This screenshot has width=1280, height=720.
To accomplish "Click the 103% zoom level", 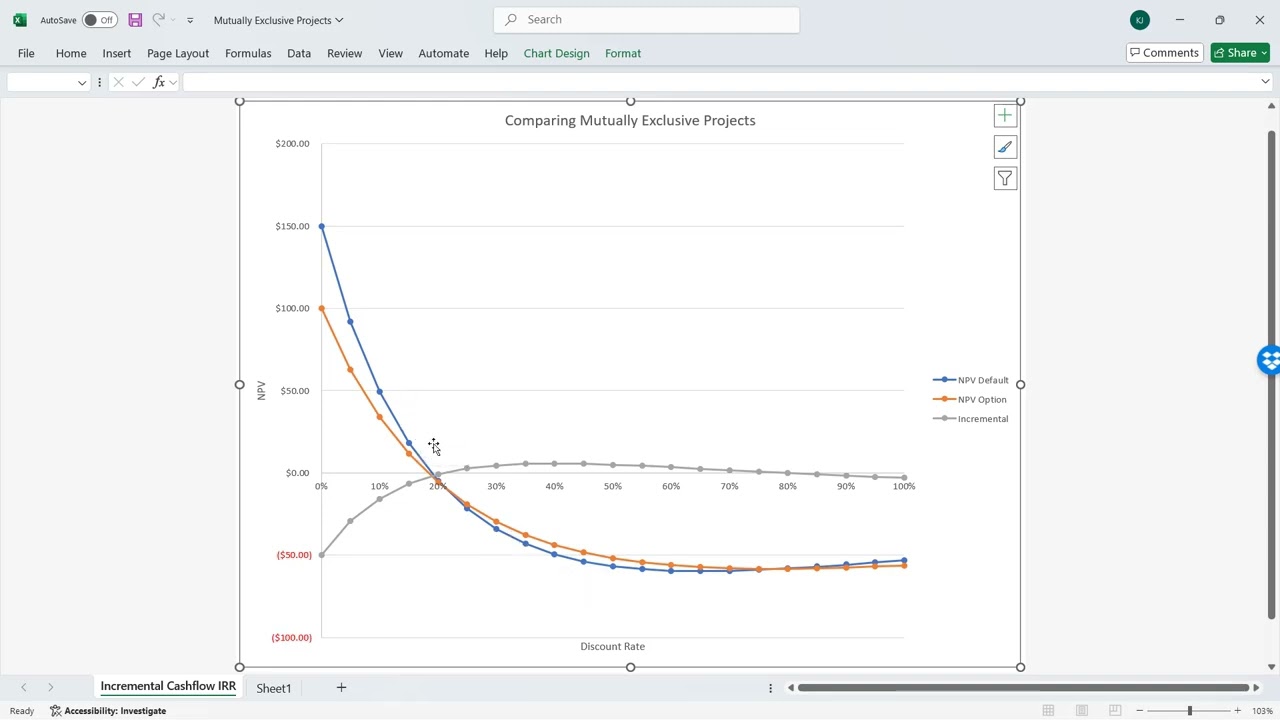I will pos(1262,711).
